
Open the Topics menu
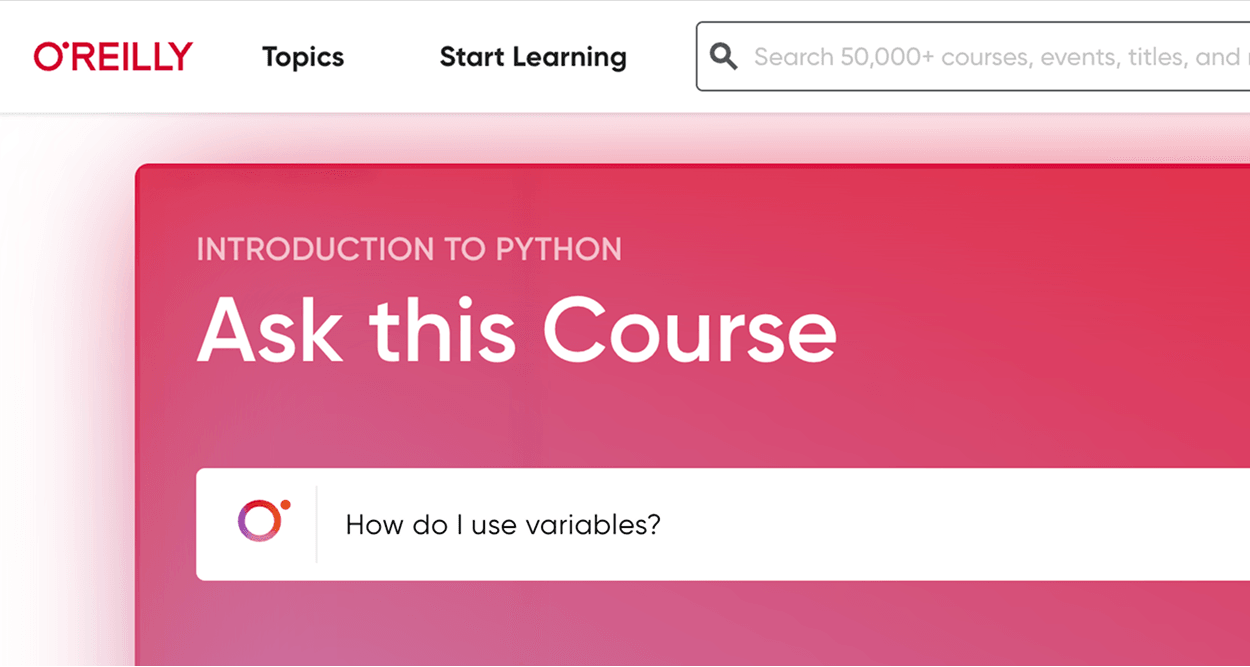303,57
